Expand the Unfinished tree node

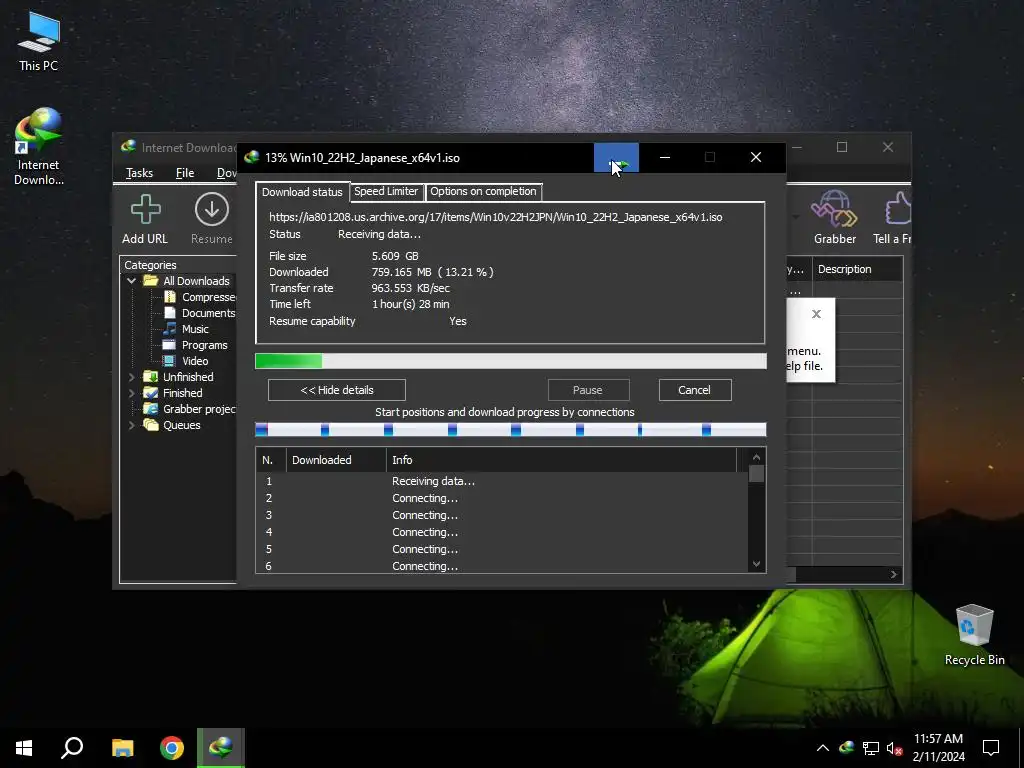[x=131, y=377]
